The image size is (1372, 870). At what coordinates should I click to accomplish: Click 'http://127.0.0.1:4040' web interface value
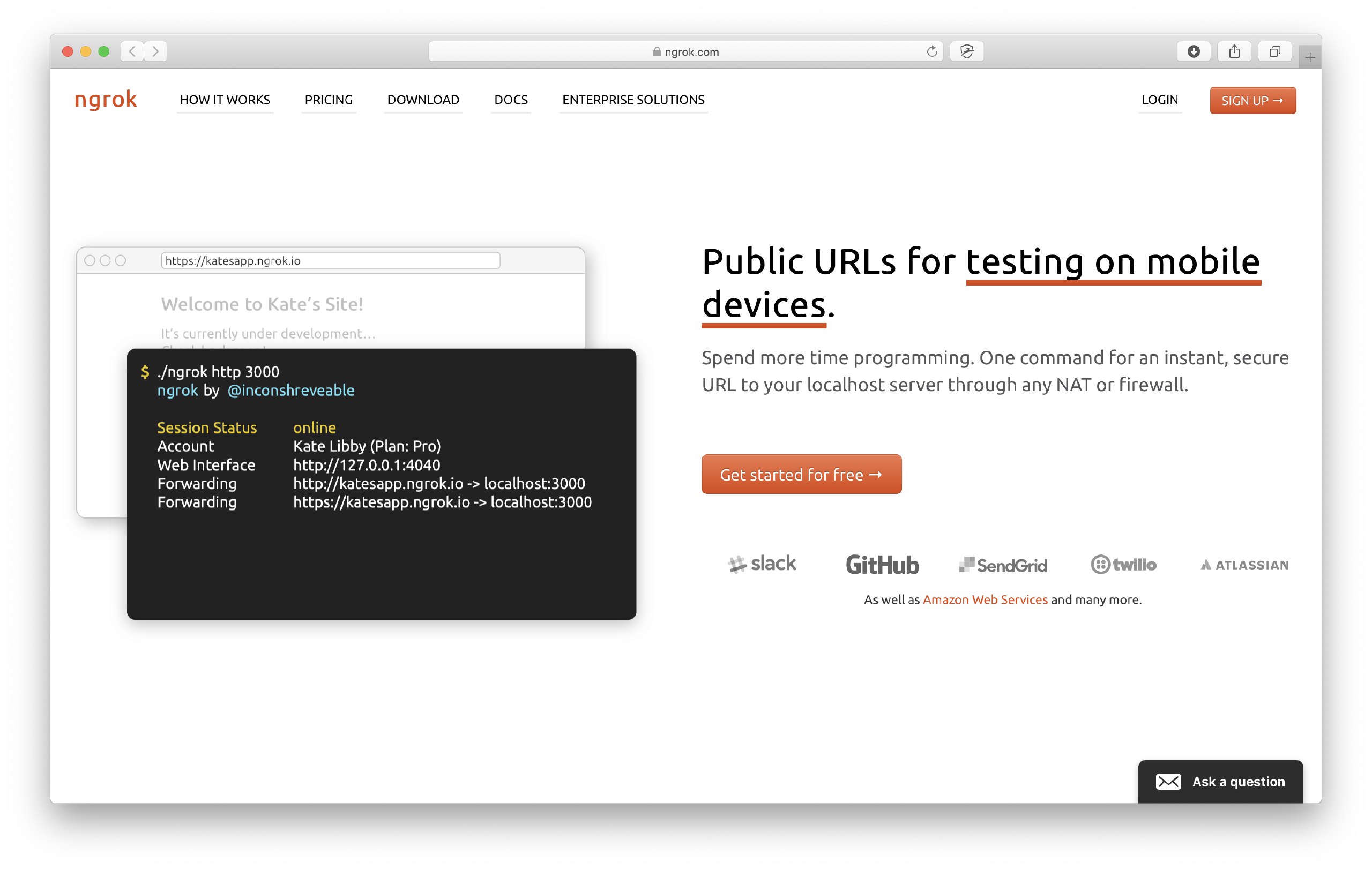tap(367, 465)
